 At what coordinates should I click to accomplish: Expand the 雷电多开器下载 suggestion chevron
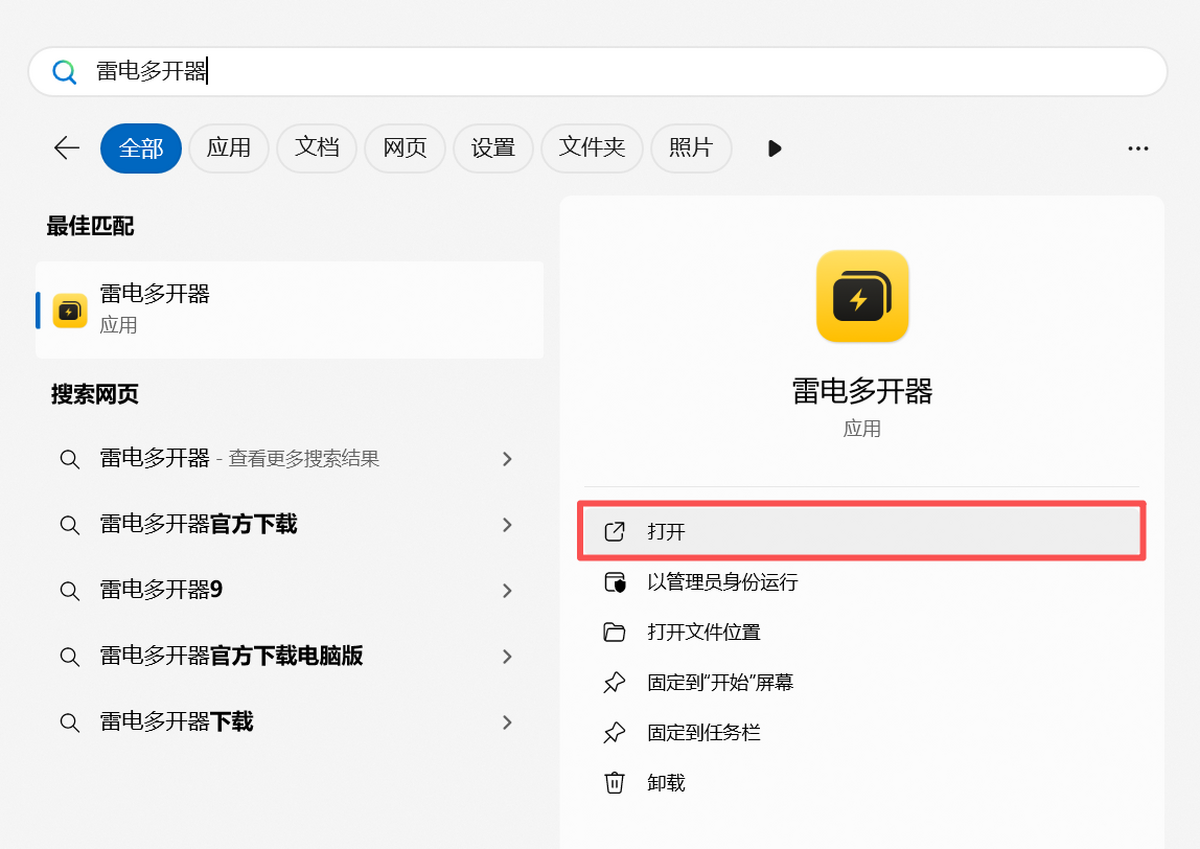click(x=507, y=722)
